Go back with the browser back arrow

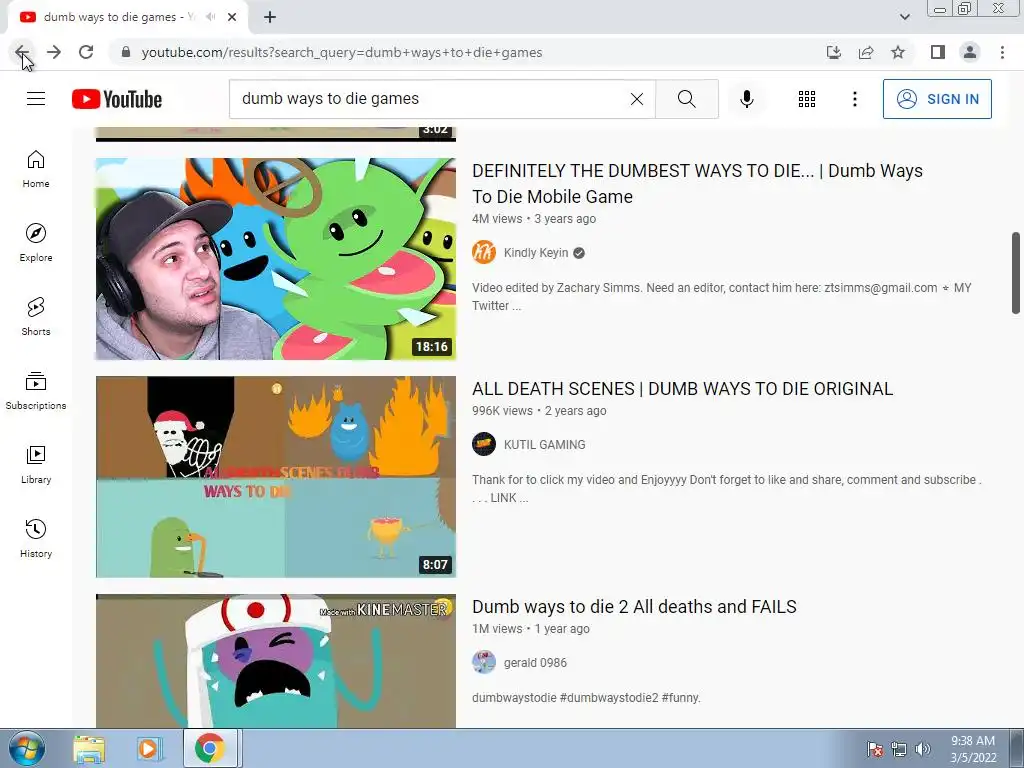(22, 52)
